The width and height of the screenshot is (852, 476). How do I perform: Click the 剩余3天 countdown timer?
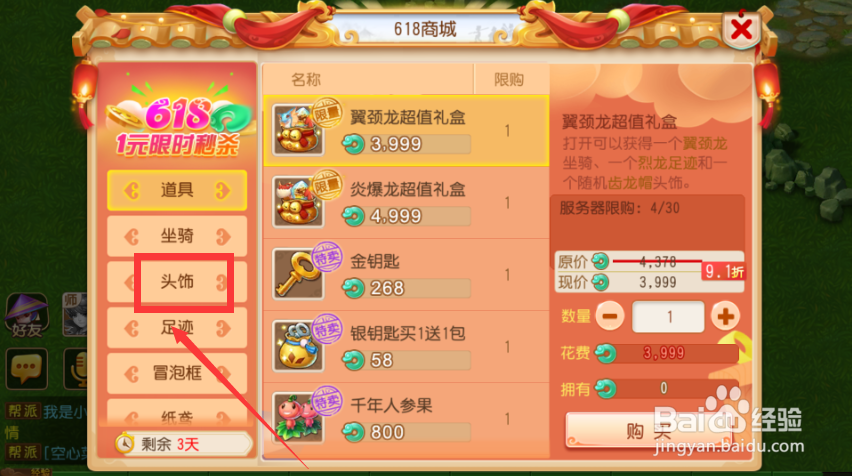click(x=183, y=444)
